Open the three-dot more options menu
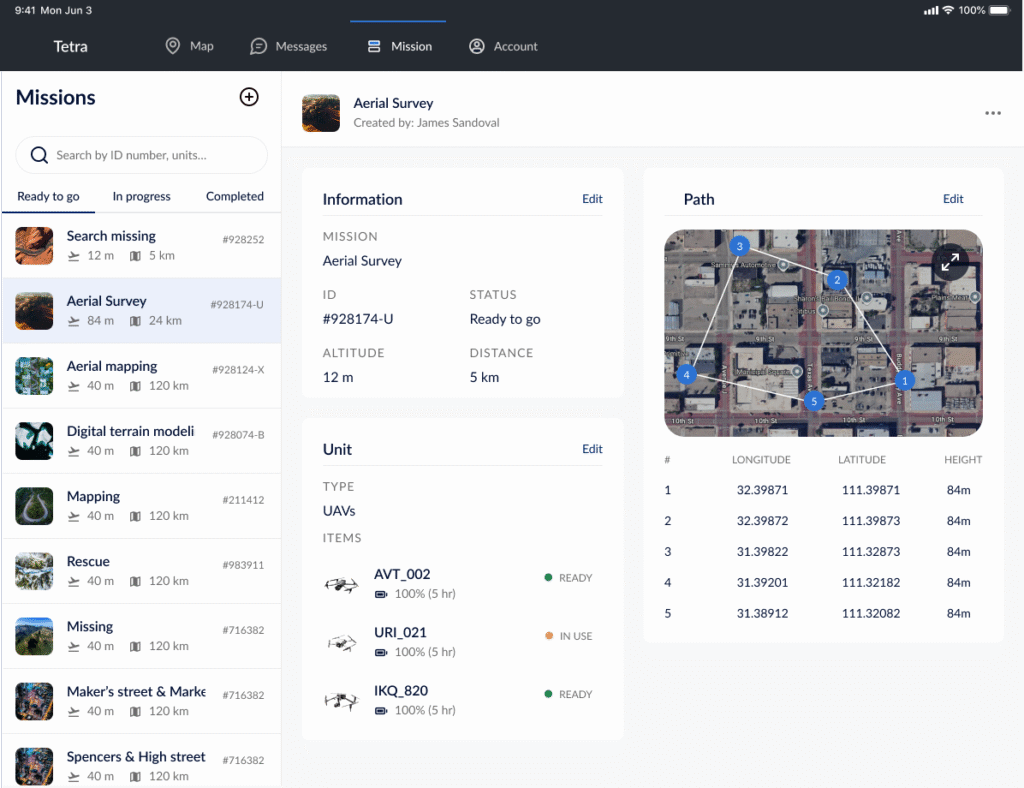Screen dimensions: 1024x788 (x=992, y=113)
